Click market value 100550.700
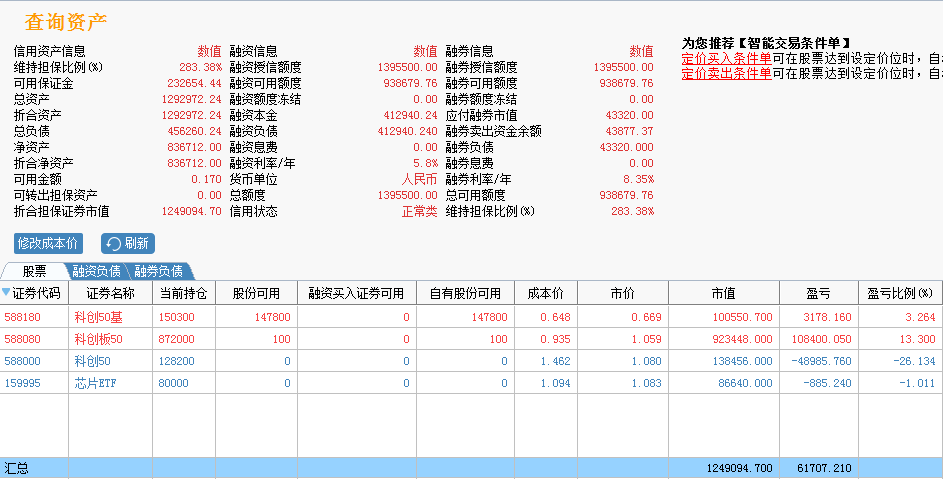Screen dimensions: 943x479 click(x=742, y=317)
